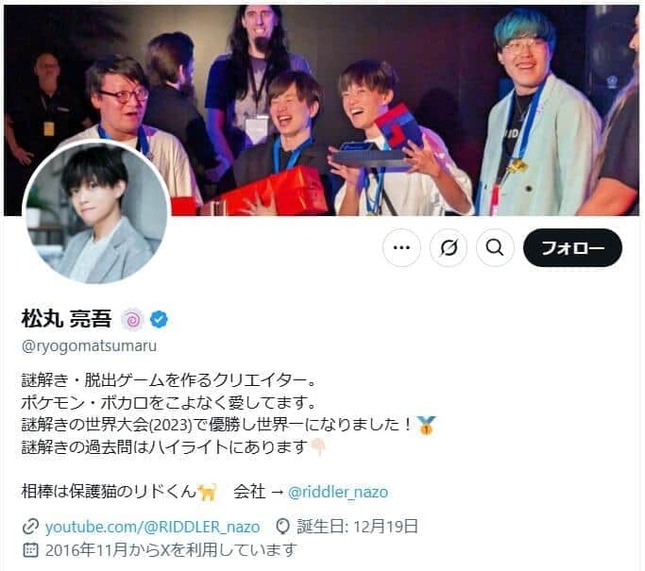This screenshot has height=571, width=645.
Task: Click the pink spiral affiliate badge
Action: pos(132,319)
